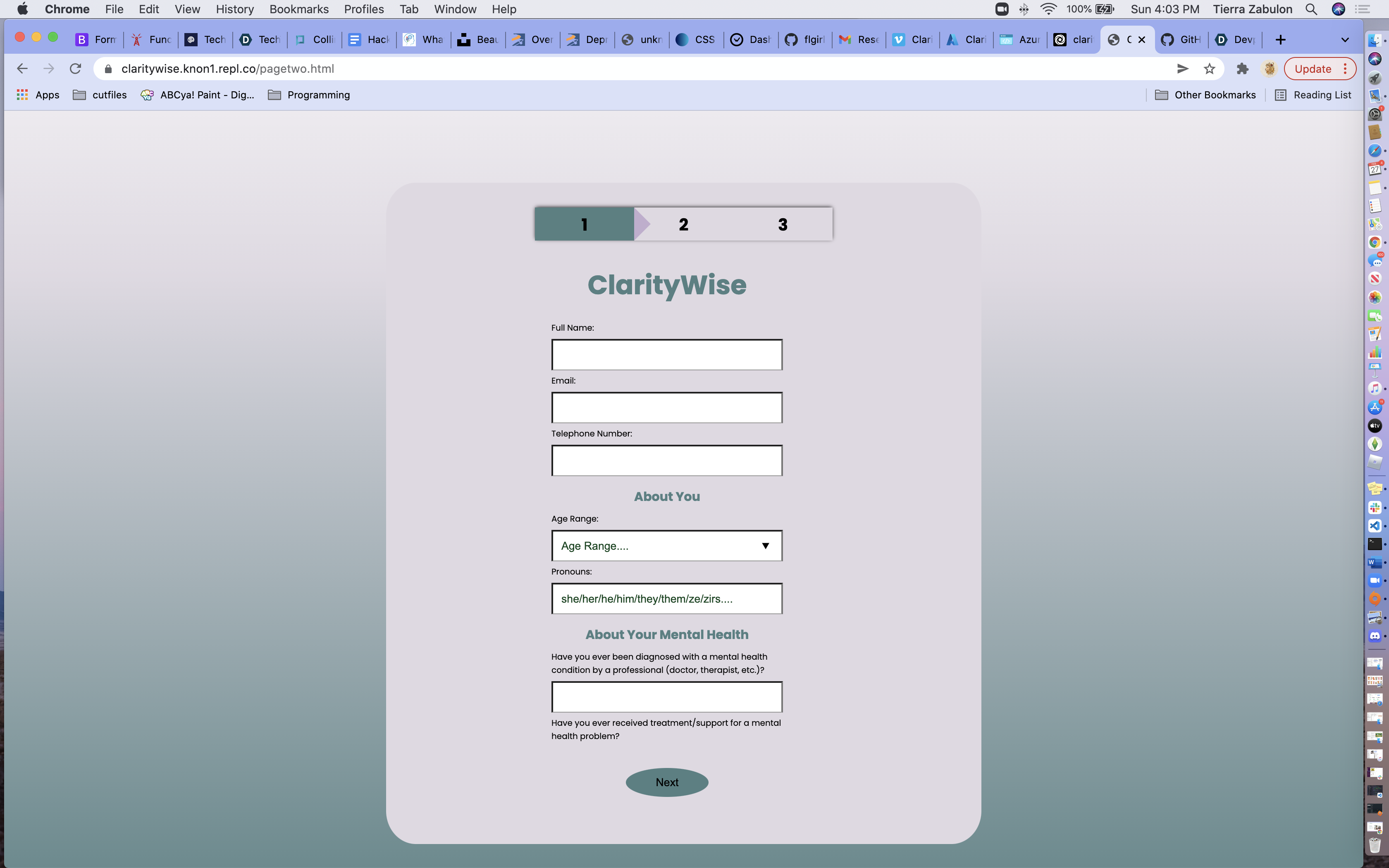Open the Discord app in the dock
Viewport: 1389px width, 868px height.
tap(1375, 636)
